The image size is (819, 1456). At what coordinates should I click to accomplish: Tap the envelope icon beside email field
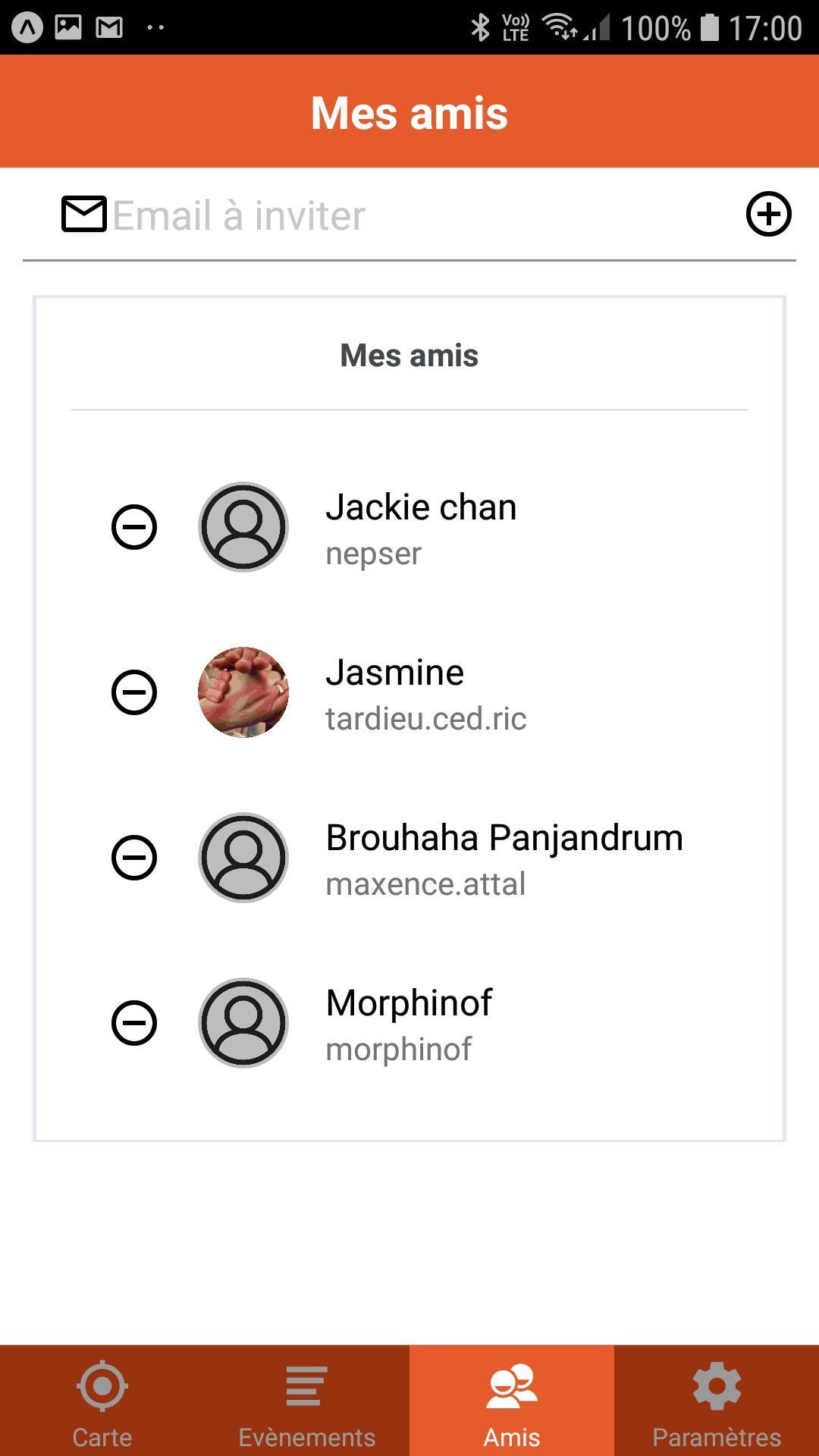click(83, 214)
